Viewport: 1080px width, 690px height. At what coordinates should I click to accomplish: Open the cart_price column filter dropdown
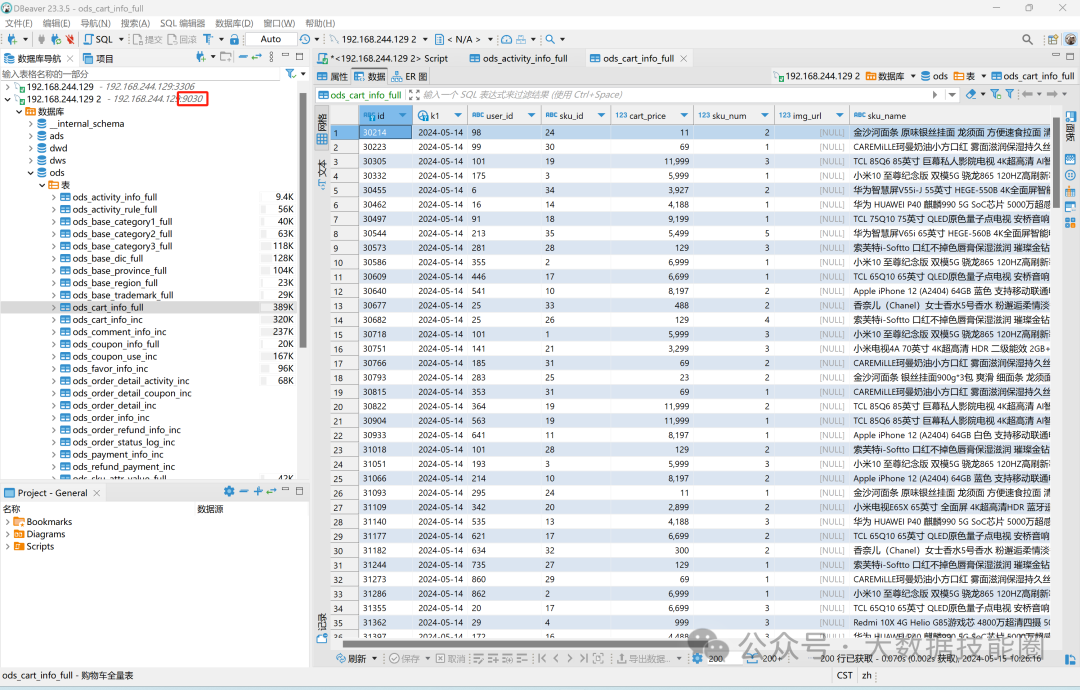tap(684, 115)
